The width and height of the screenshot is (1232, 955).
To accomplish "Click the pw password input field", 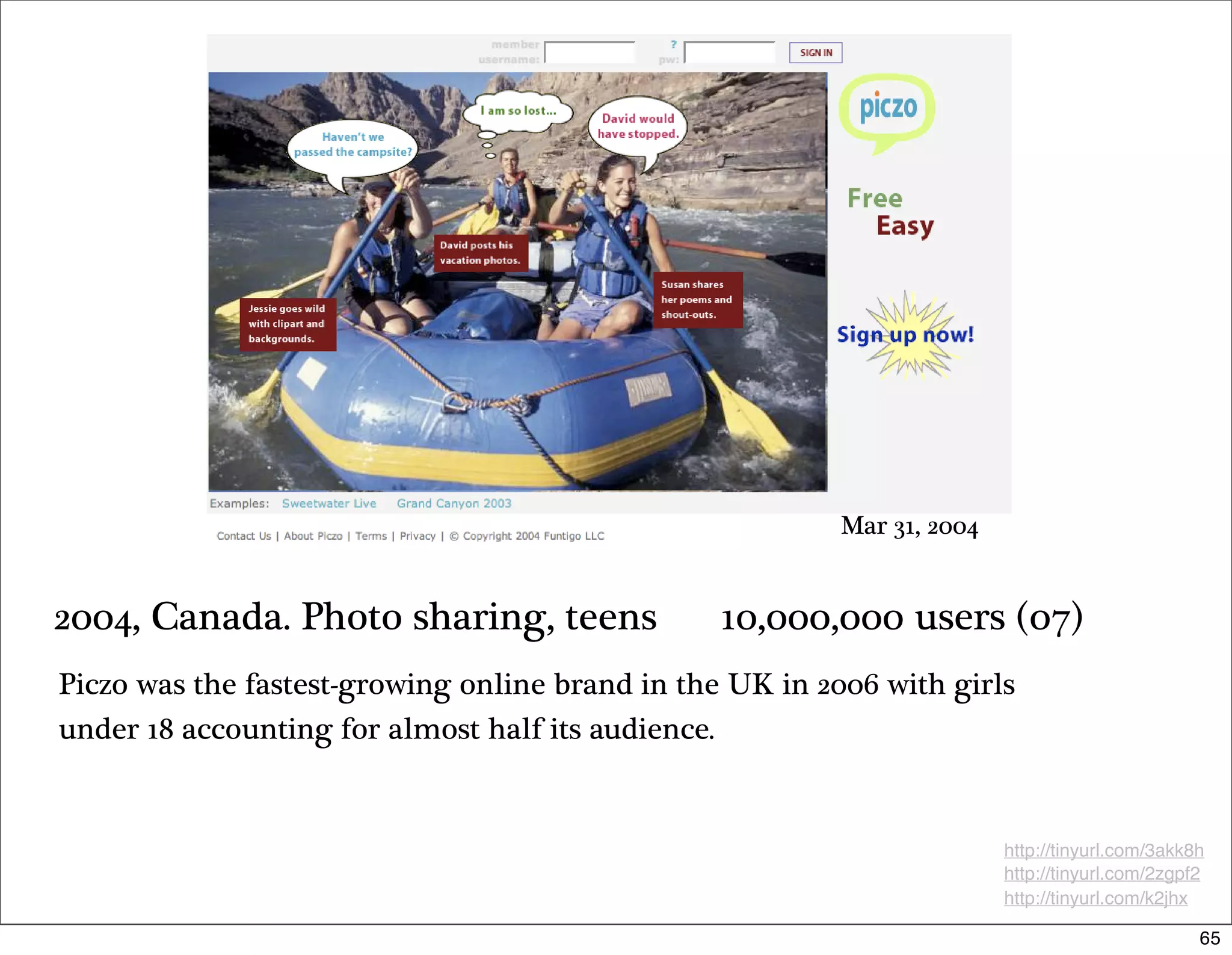I will 730,52.
